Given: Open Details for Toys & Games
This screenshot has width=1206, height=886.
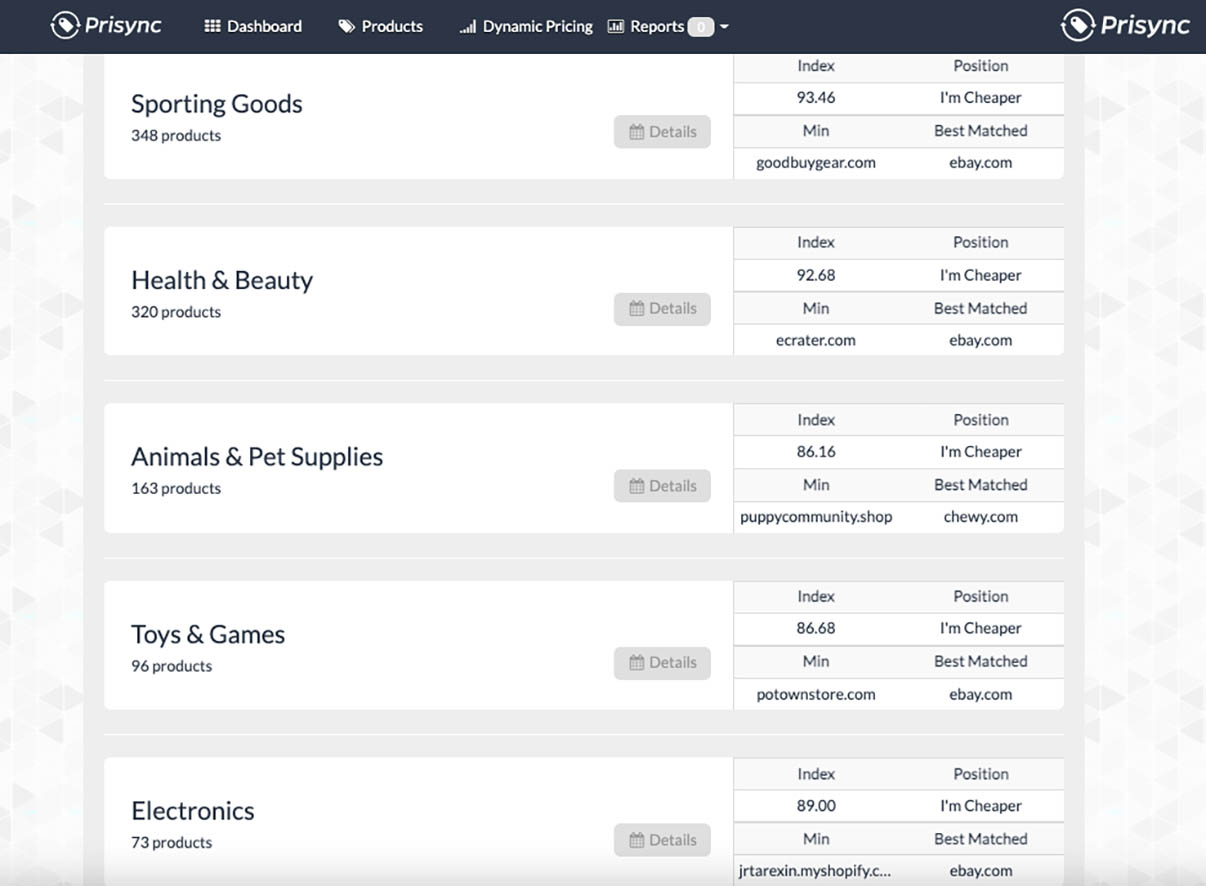Looking at the screenshot, I should coord(662,663).
